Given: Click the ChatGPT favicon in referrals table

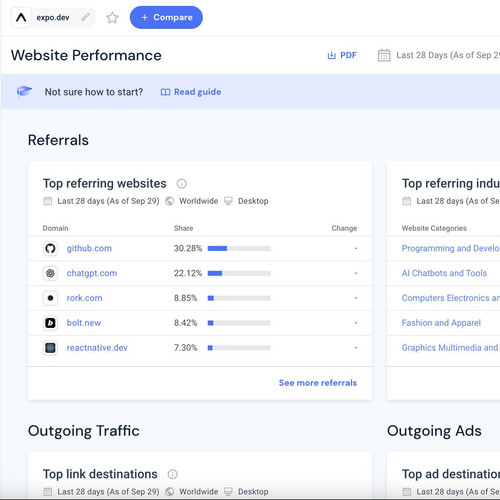Looking at the screenshot, I should pos(50,273).
